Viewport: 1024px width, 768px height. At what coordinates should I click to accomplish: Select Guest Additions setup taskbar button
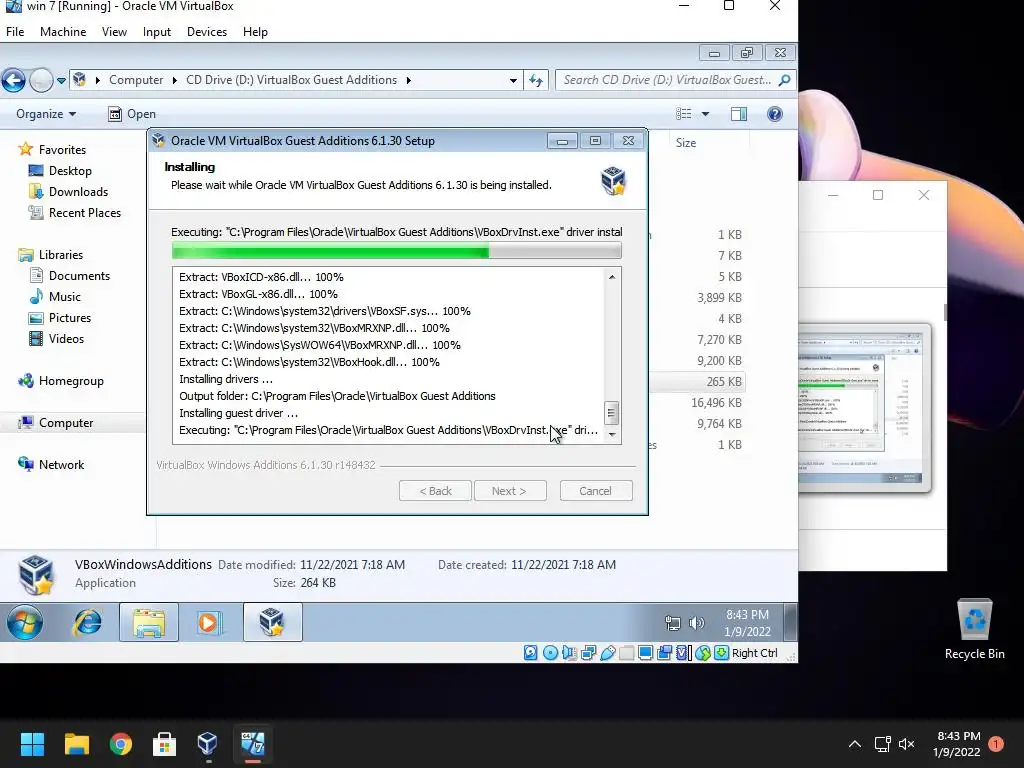click(272, 622)
